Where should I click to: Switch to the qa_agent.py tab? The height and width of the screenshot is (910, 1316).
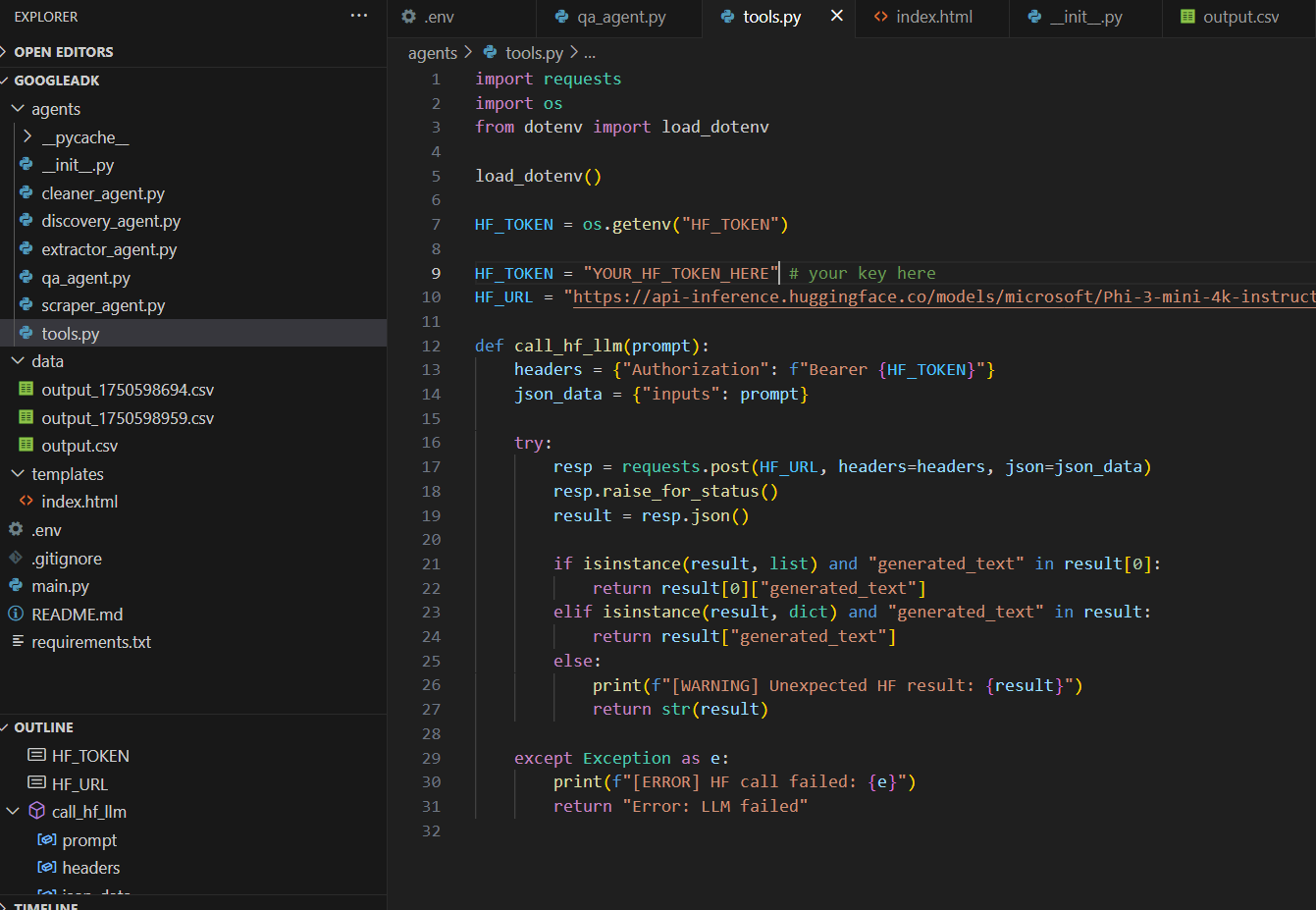point(621,17)
